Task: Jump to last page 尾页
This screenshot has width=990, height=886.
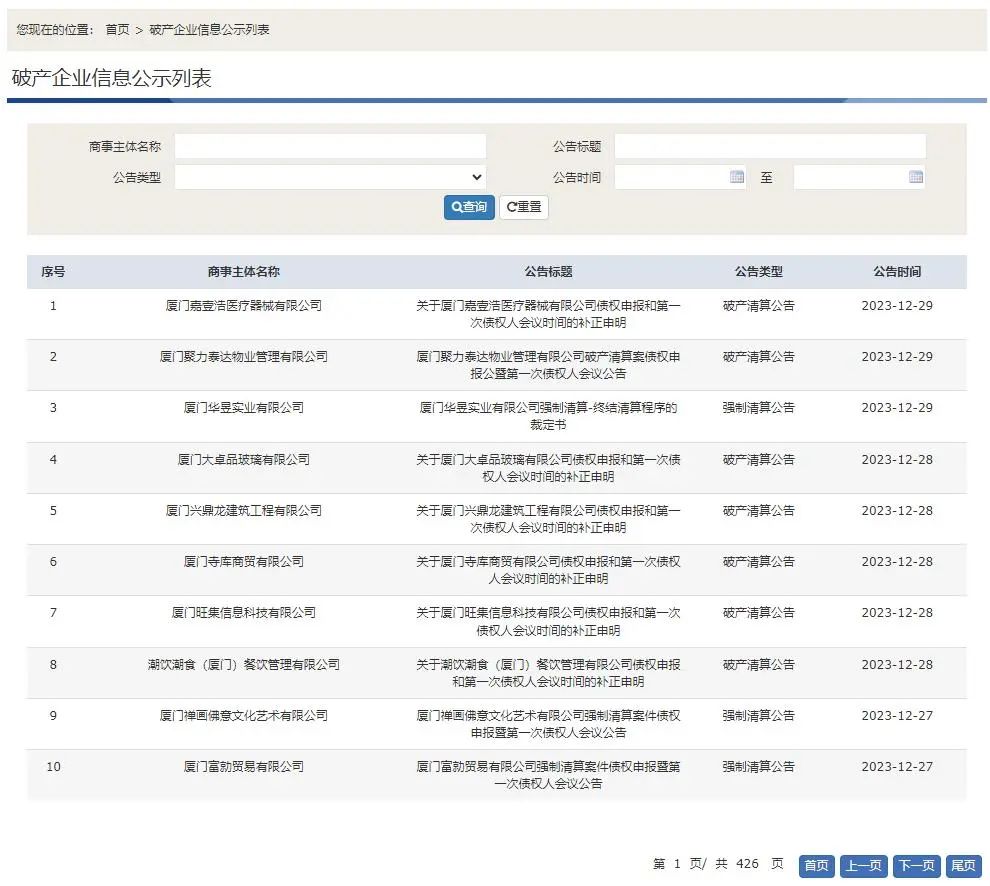Action: click(x=963, y=865)
